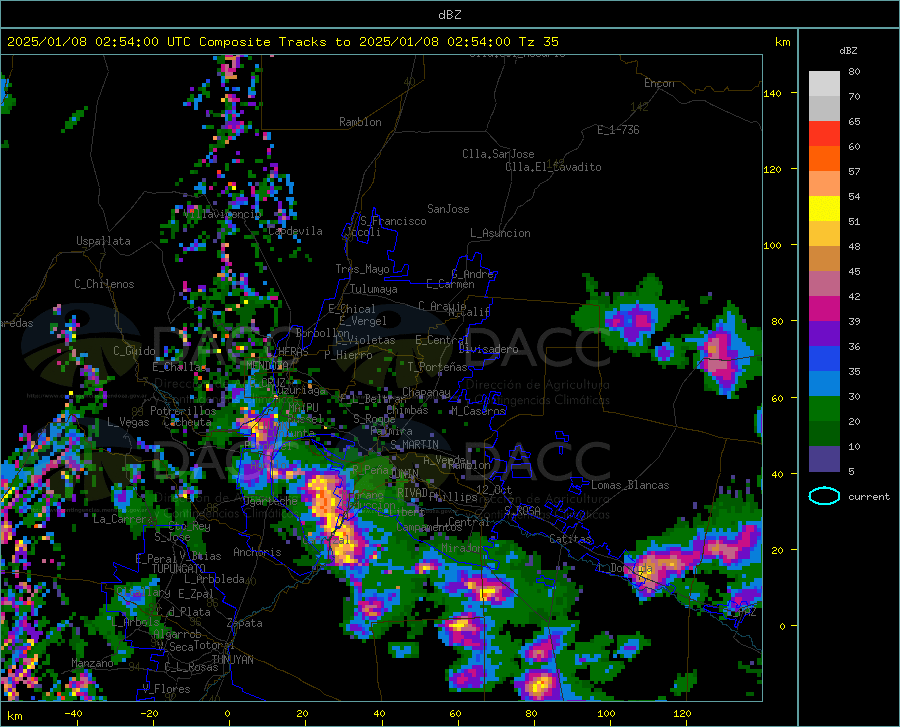Viewport: 900px width, 727px height.
Task: Click the 'Potrerillos' map label
Action: 183,411
